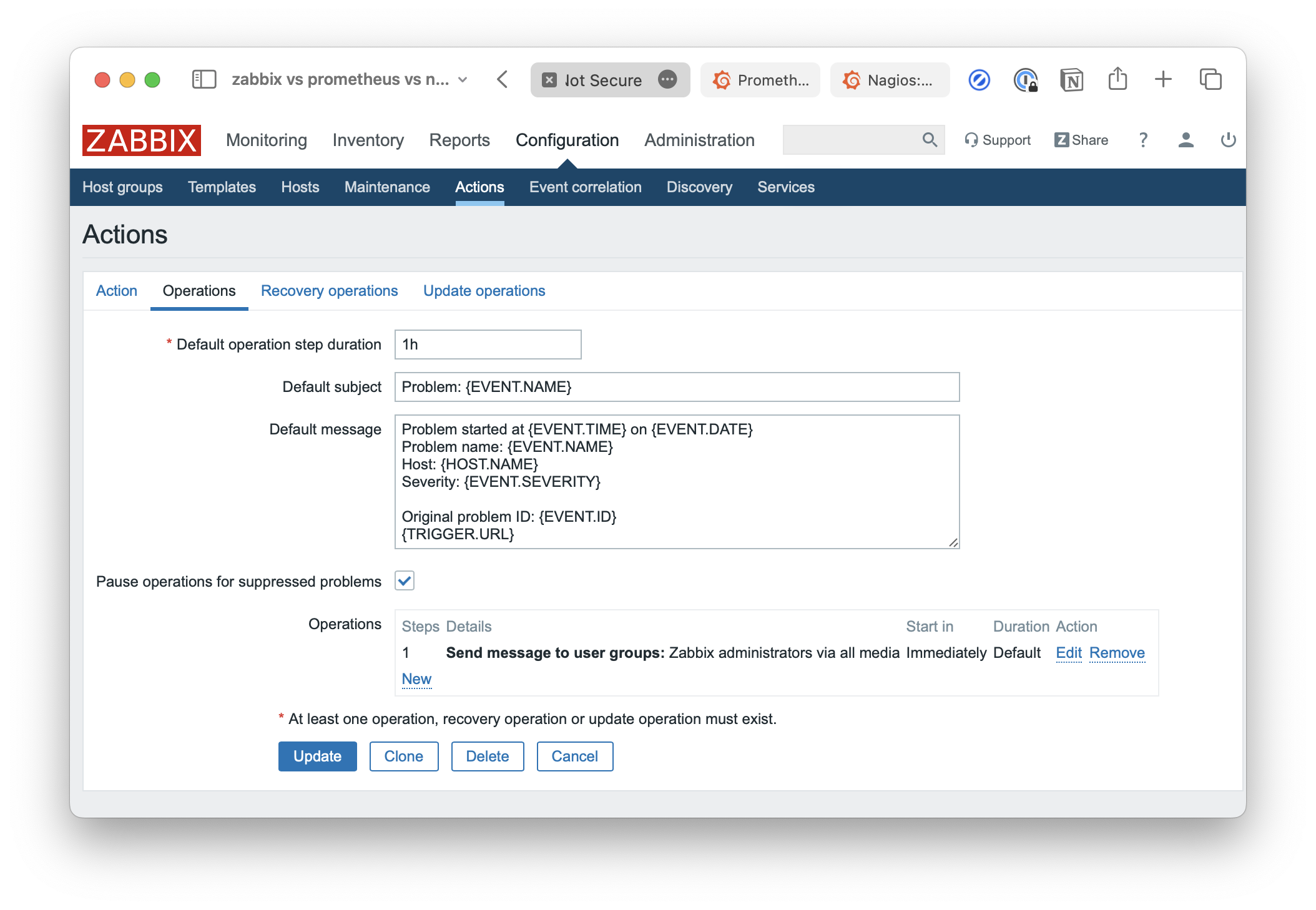Edit the send message operation
1316x910 pixels.
click(1069, 652)
